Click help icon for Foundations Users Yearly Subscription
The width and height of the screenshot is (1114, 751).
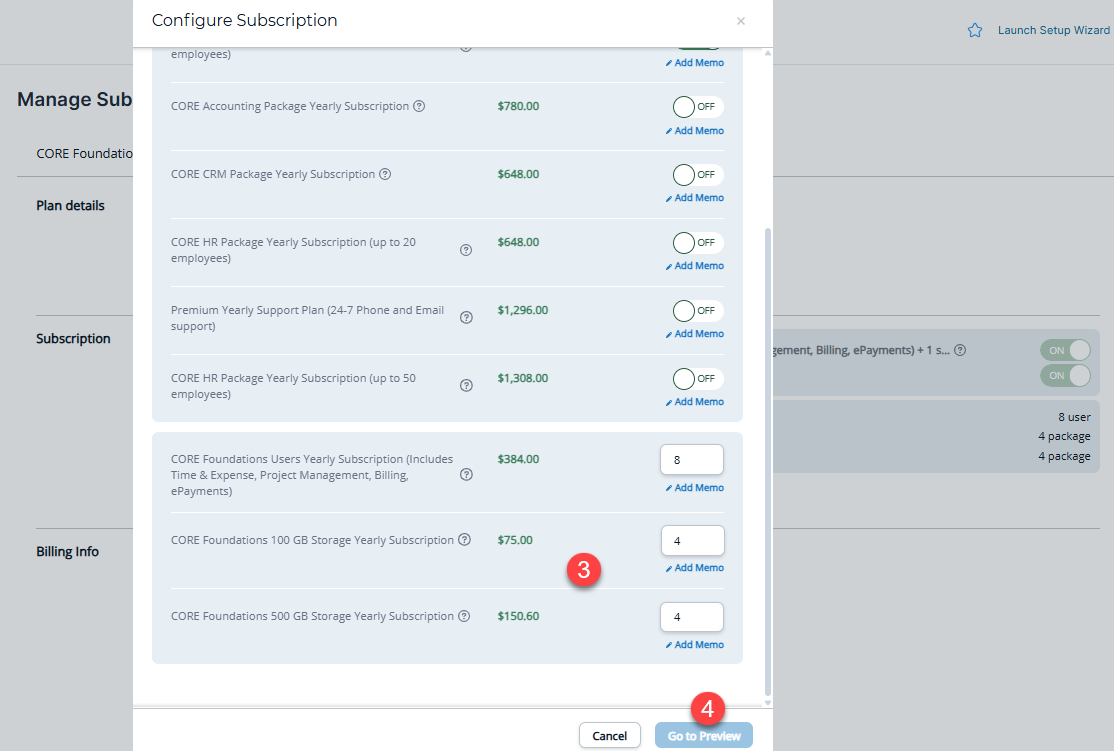point(466,475)
